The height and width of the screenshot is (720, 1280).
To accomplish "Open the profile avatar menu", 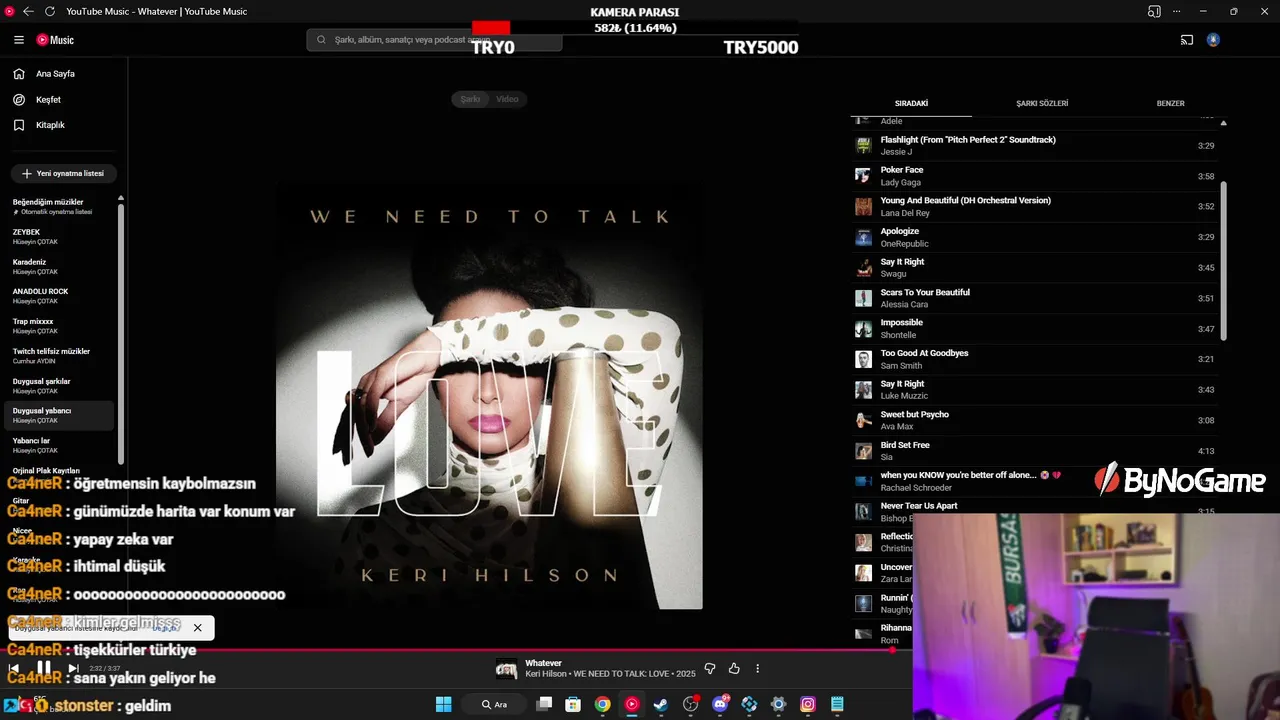I will pyautogui.click(x=1213, y=40).
